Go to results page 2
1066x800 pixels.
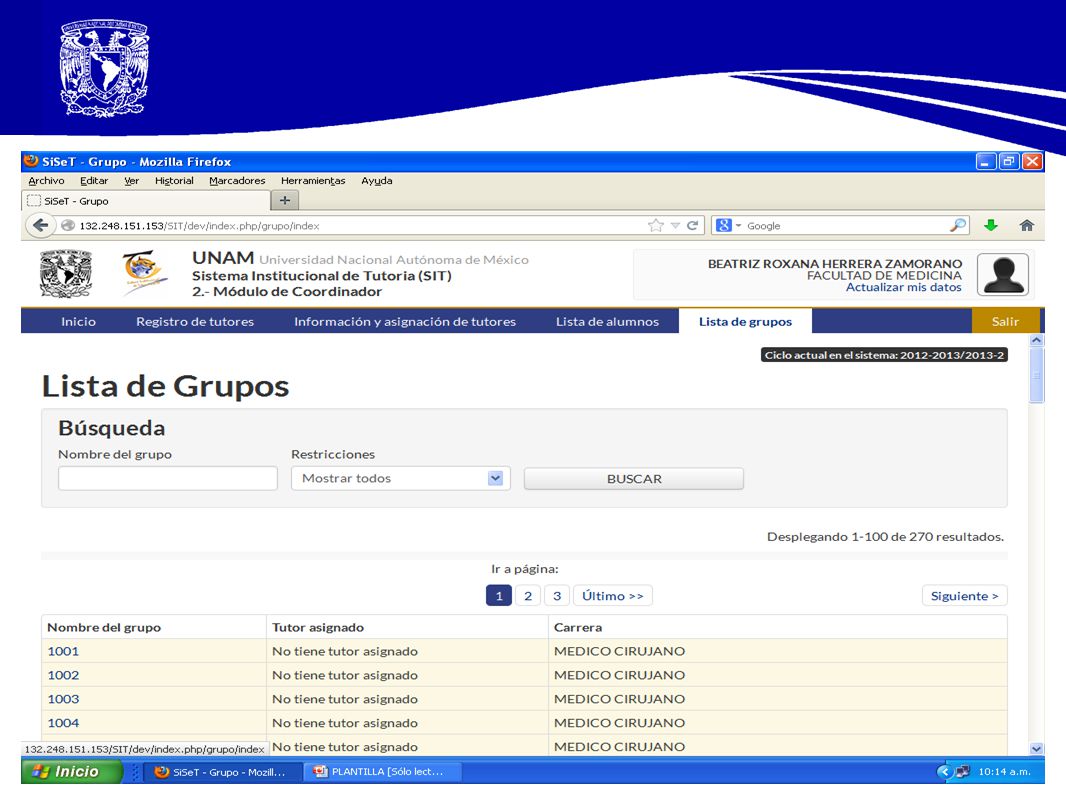click(x=528, y=595)
